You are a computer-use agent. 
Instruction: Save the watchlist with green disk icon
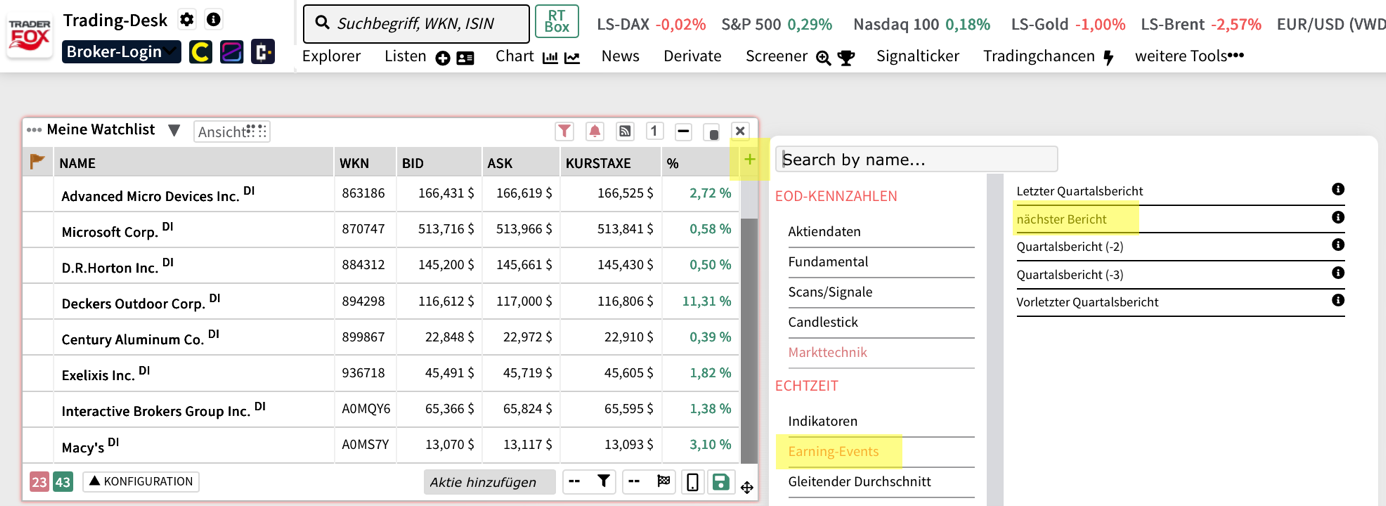720,482
